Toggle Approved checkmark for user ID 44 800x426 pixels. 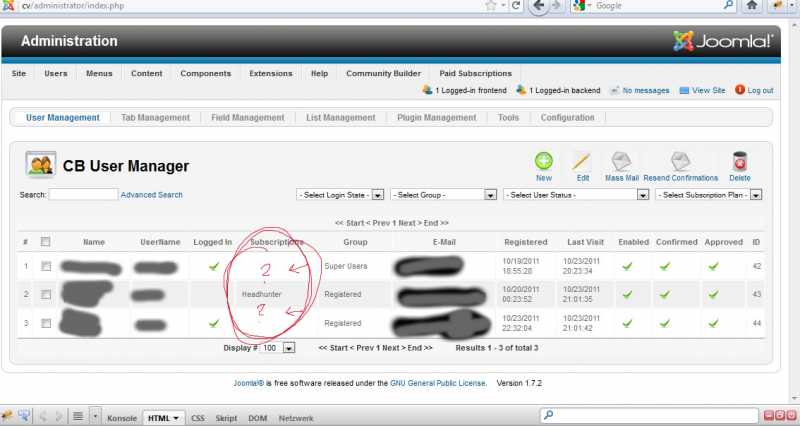point(713,323)
